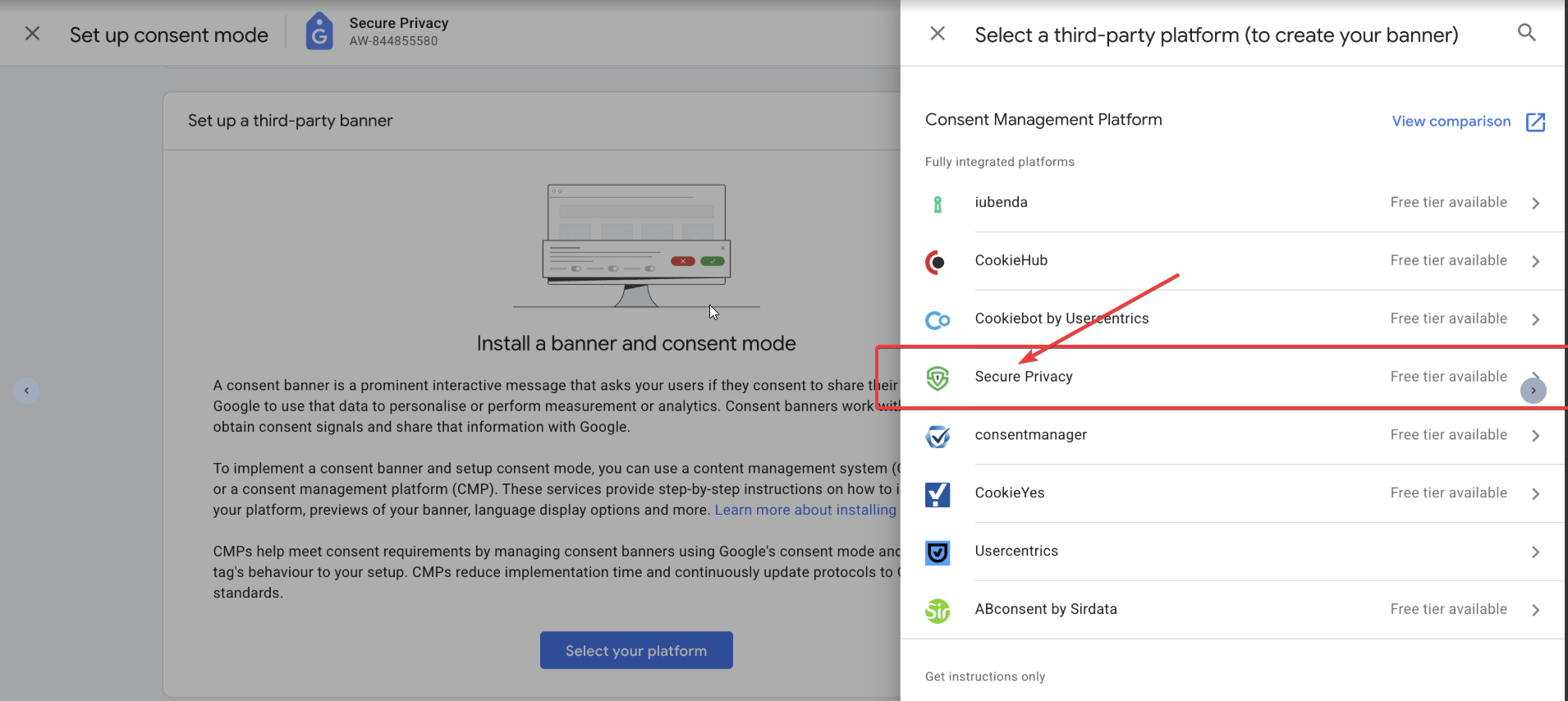
Task: Expand the CookieHub row chevron
Action: (1535, 261)
